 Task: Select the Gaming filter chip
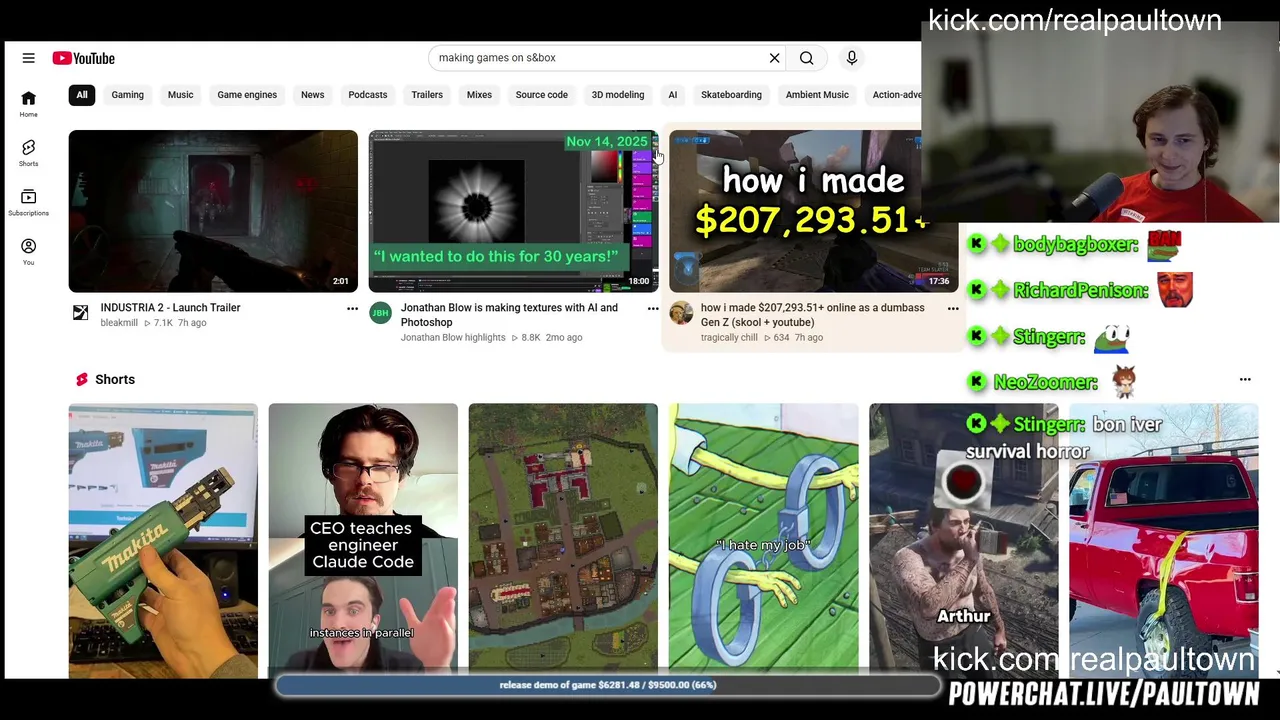click(128, 95)
